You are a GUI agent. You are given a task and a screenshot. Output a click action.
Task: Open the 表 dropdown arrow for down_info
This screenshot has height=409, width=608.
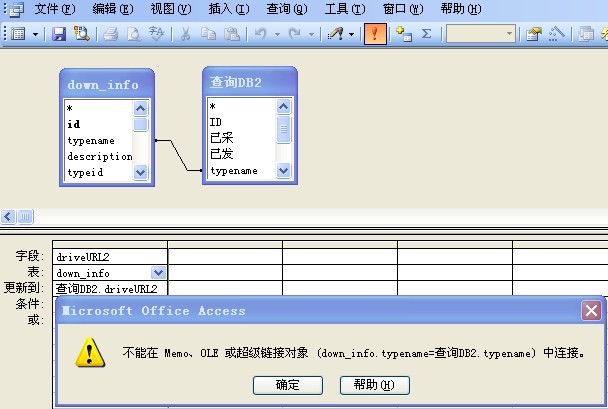click(x=158, y=273)
